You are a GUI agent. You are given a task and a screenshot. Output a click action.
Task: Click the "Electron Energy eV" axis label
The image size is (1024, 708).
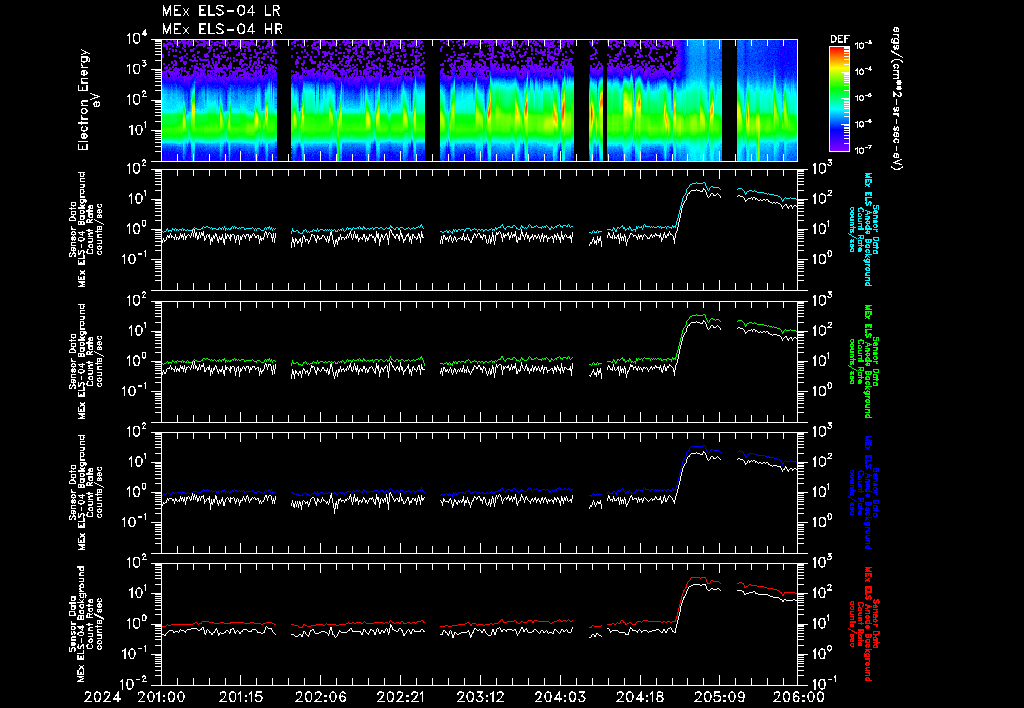[88, 100]
